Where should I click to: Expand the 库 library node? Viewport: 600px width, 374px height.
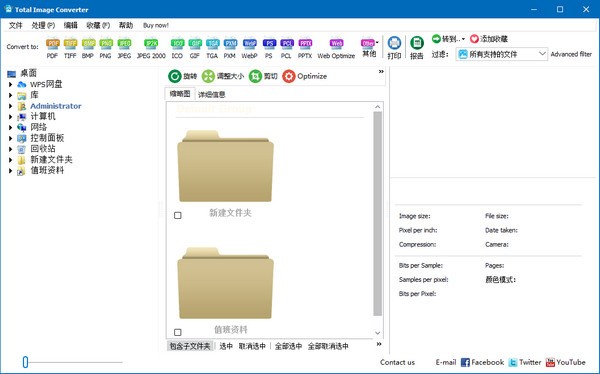(11, 95)
